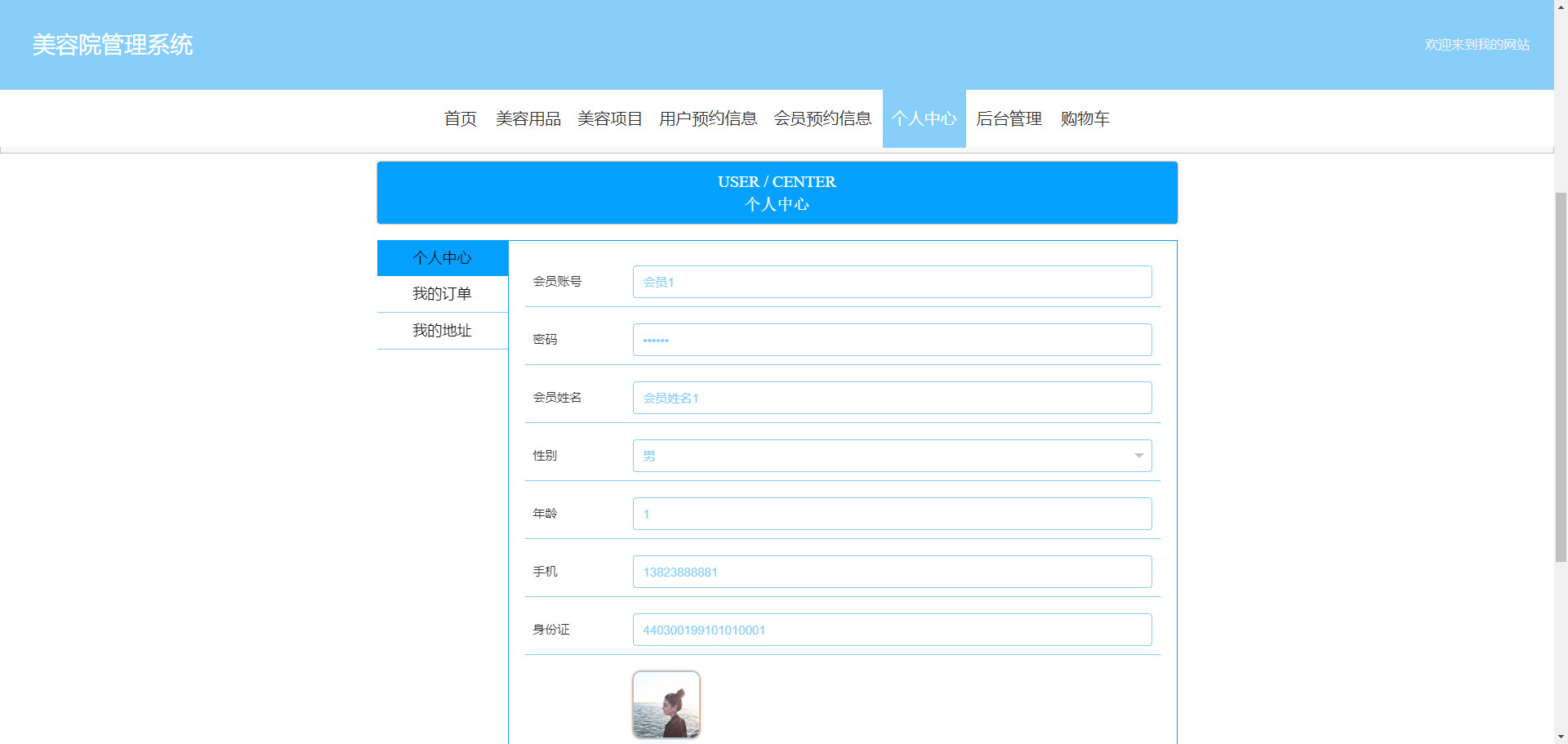
Task: Click the profile avatar photo thumbnail
Action: point(666,705)
